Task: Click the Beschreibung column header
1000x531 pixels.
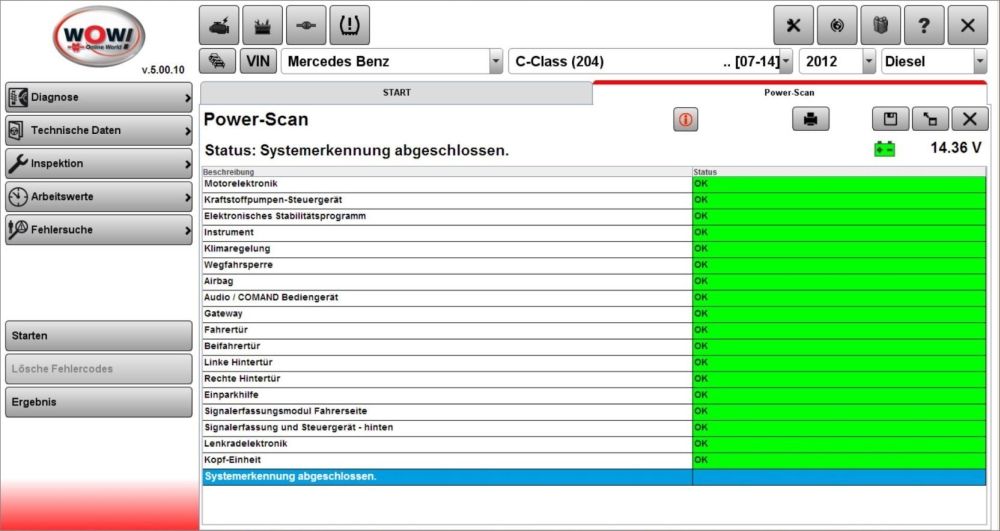Action: pos(447,171)
